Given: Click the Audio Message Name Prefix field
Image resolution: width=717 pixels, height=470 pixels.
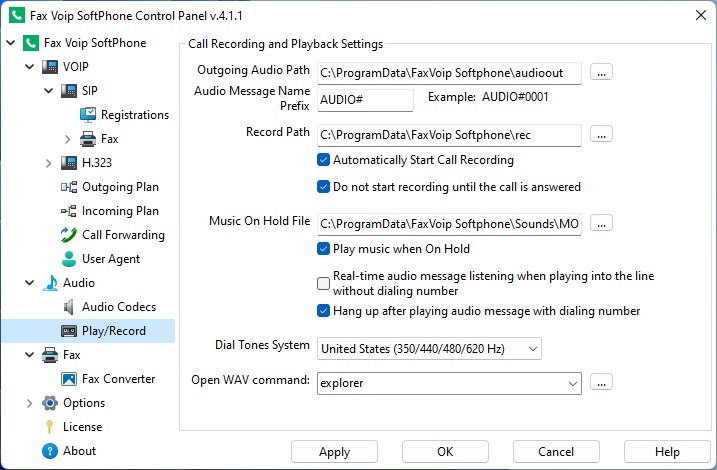Looking at the screenshot, I should coord(365,100).
